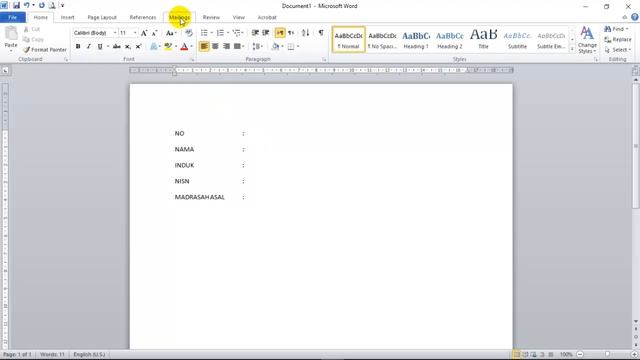This screenshot has width=640, height=360.
Task: Apply the Normal style
Action: coord(349,40)
